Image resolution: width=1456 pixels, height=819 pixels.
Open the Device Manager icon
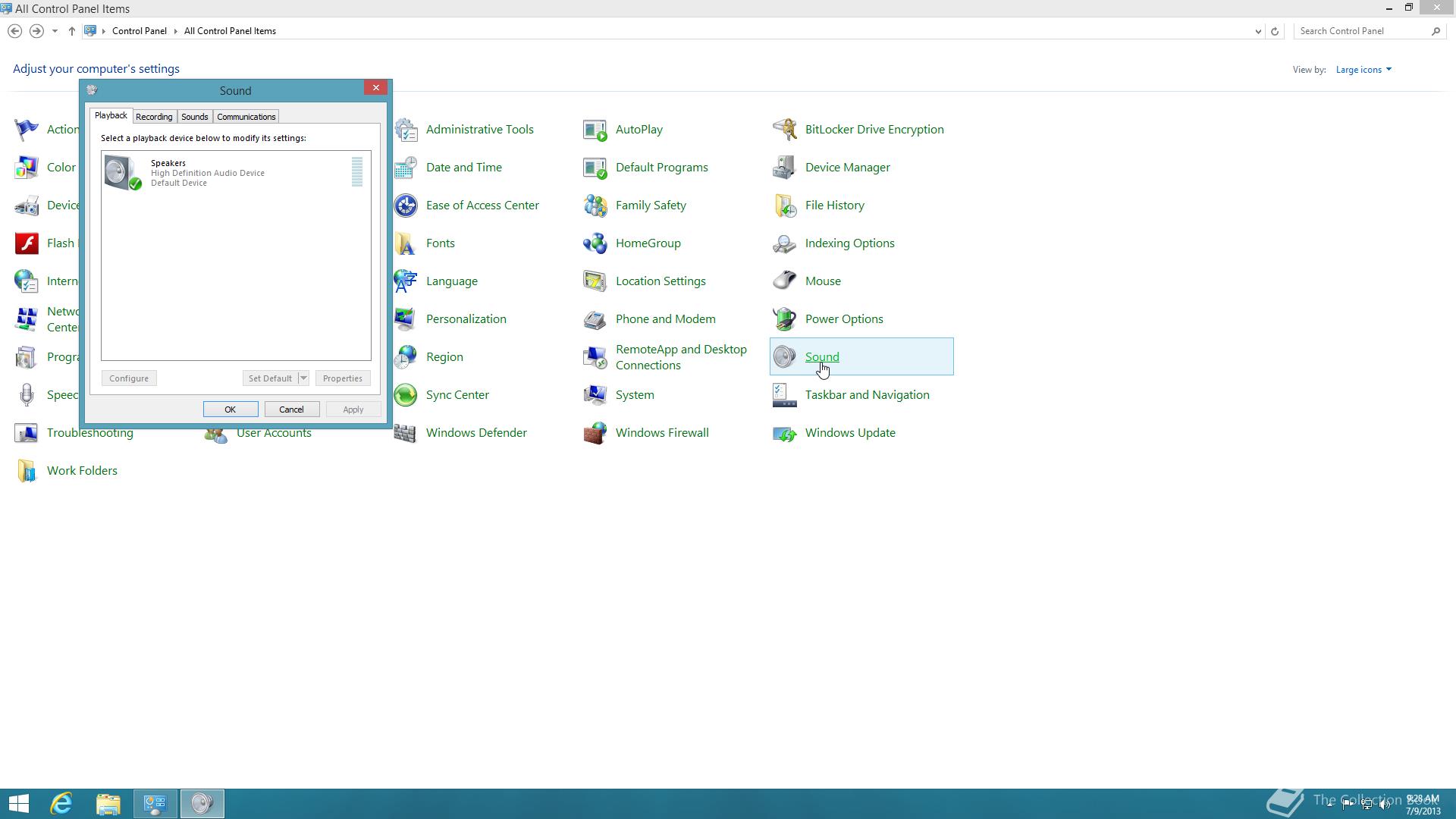(785, 168)
